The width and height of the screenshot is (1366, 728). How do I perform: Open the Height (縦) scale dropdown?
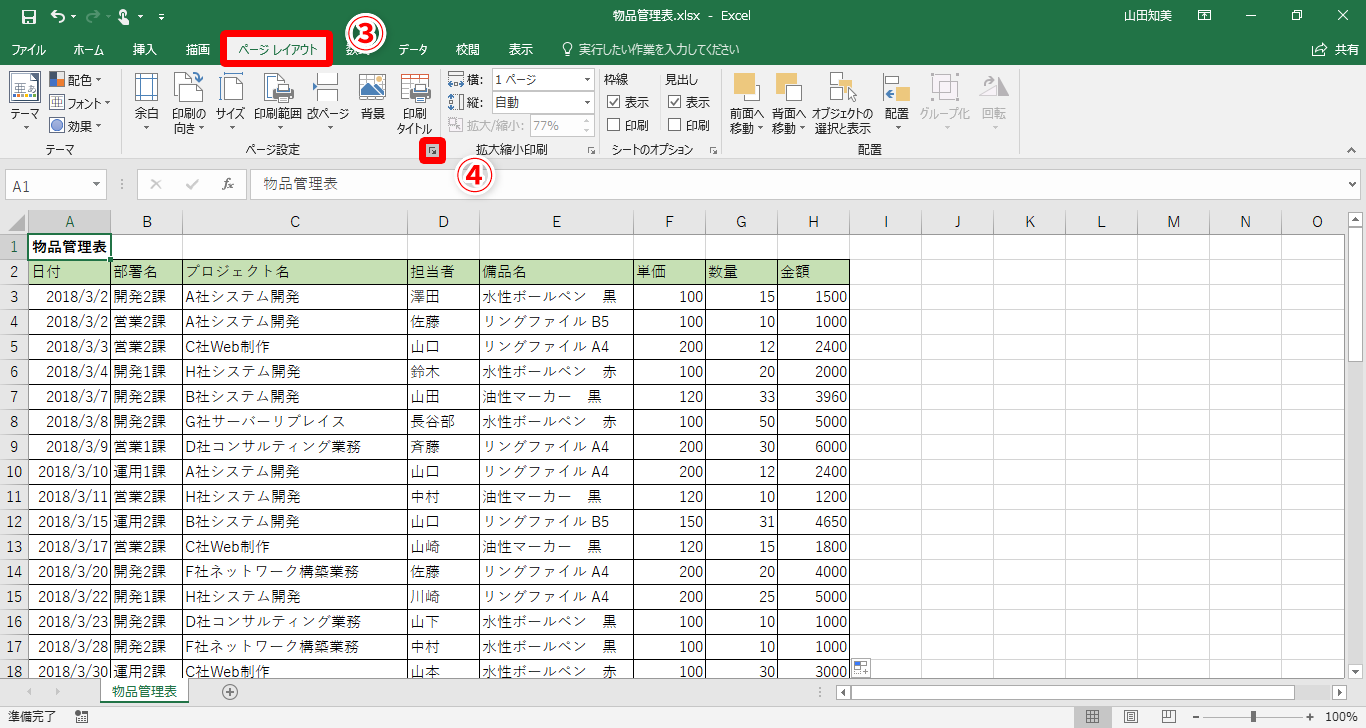pyautogui.click(x=587, y=102)
